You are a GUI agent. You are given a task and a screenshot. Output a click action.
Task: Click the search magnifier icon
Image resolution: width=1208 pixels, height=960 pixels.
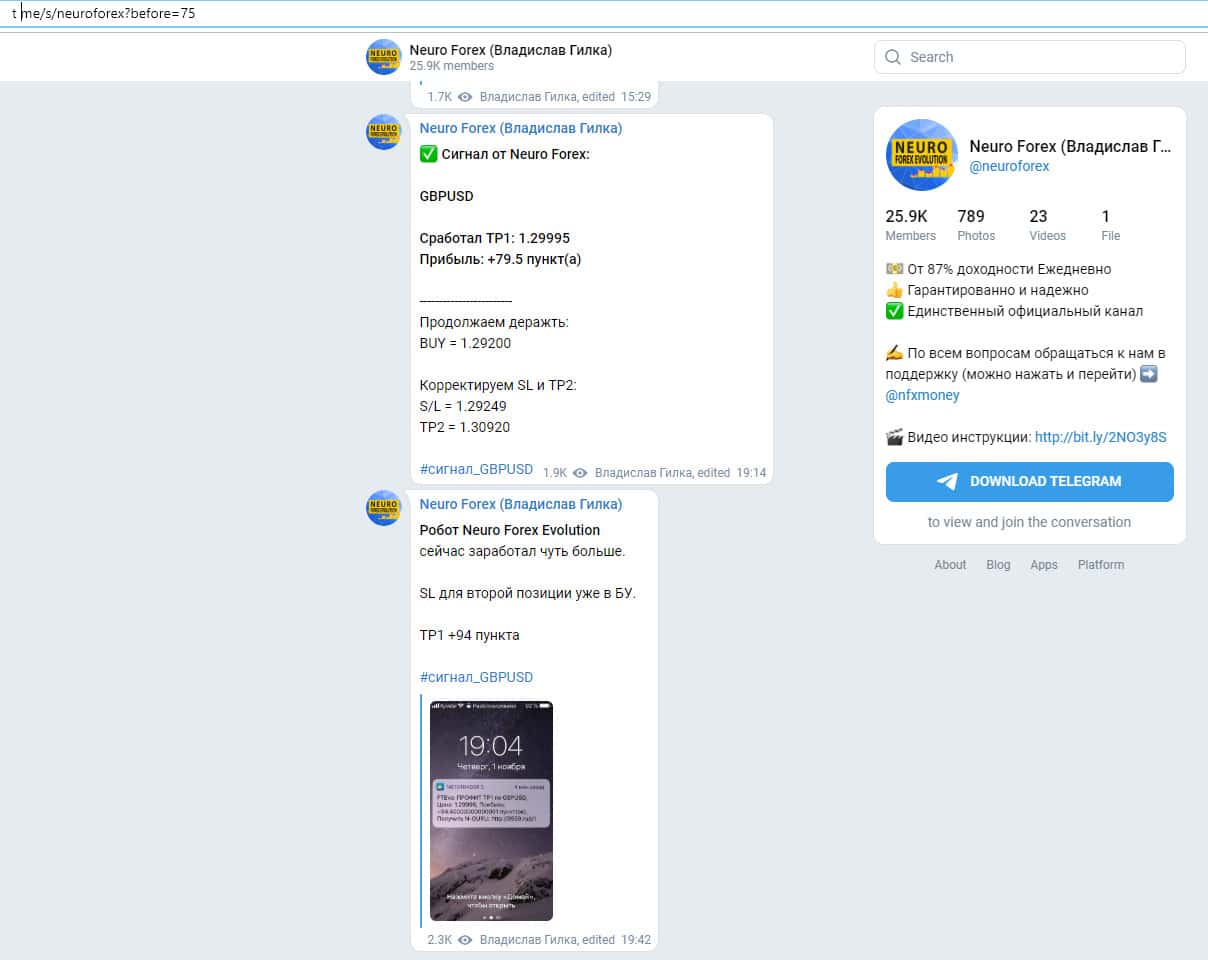tap(893, 57)
